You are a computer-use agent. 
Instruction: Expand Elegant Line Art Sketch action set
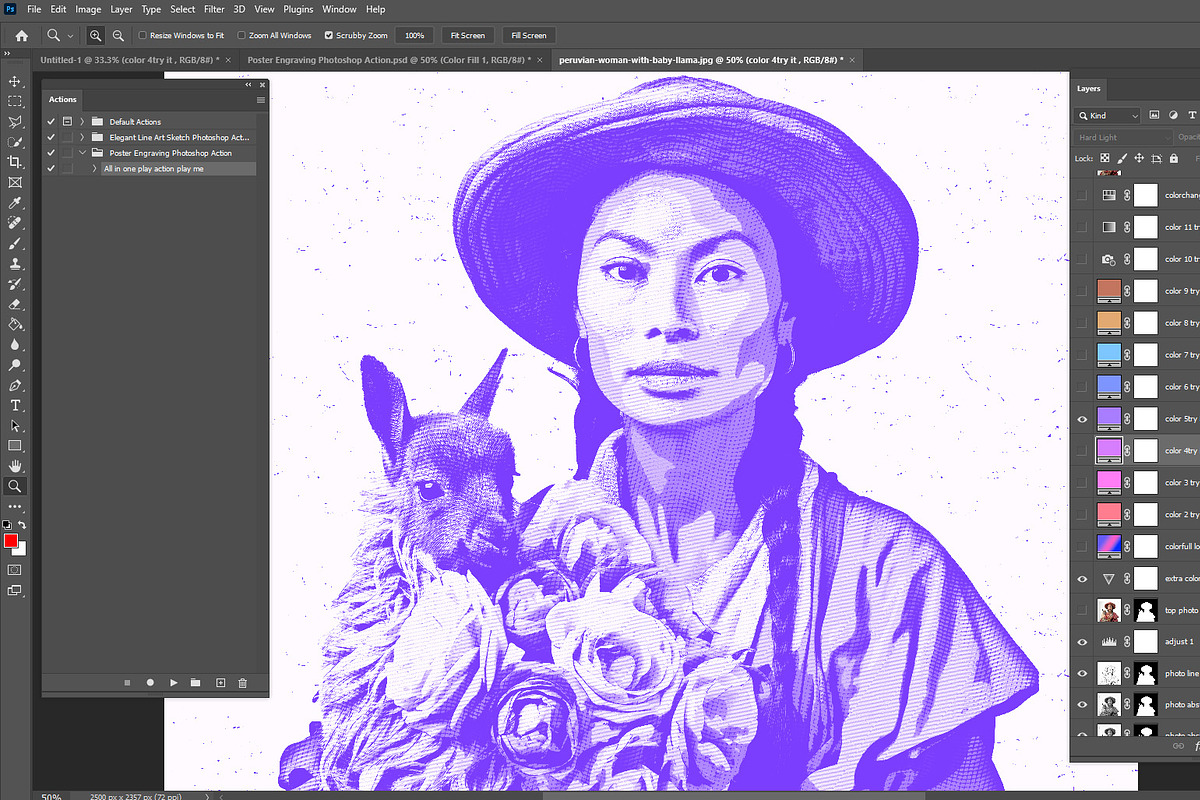click(82, 137)
